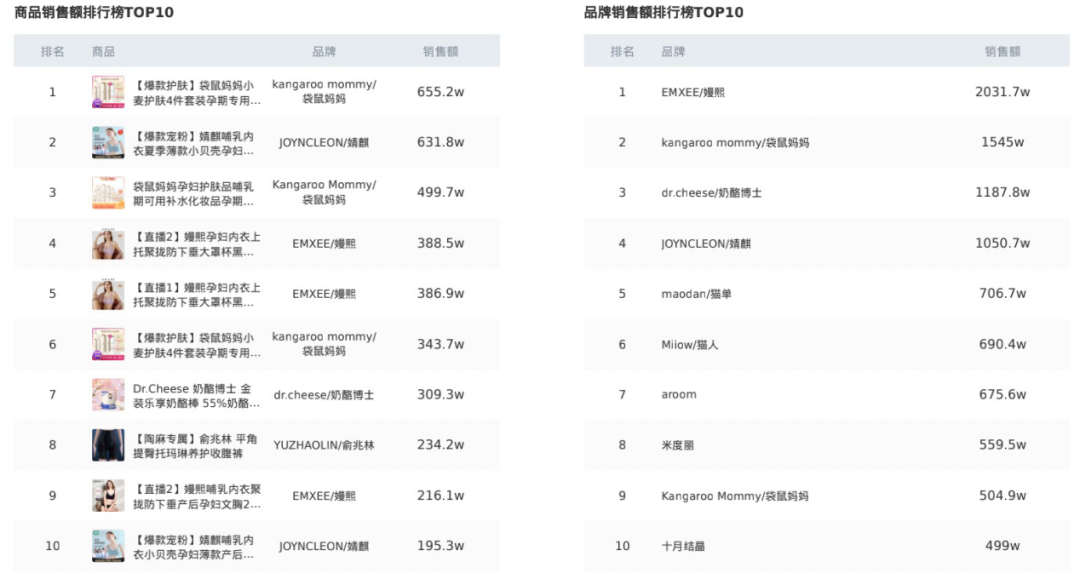Open rank 4 EMXEE maternity bra thumbnail
The width and height of the screenshot is (1080, 579).
[108, 243]
